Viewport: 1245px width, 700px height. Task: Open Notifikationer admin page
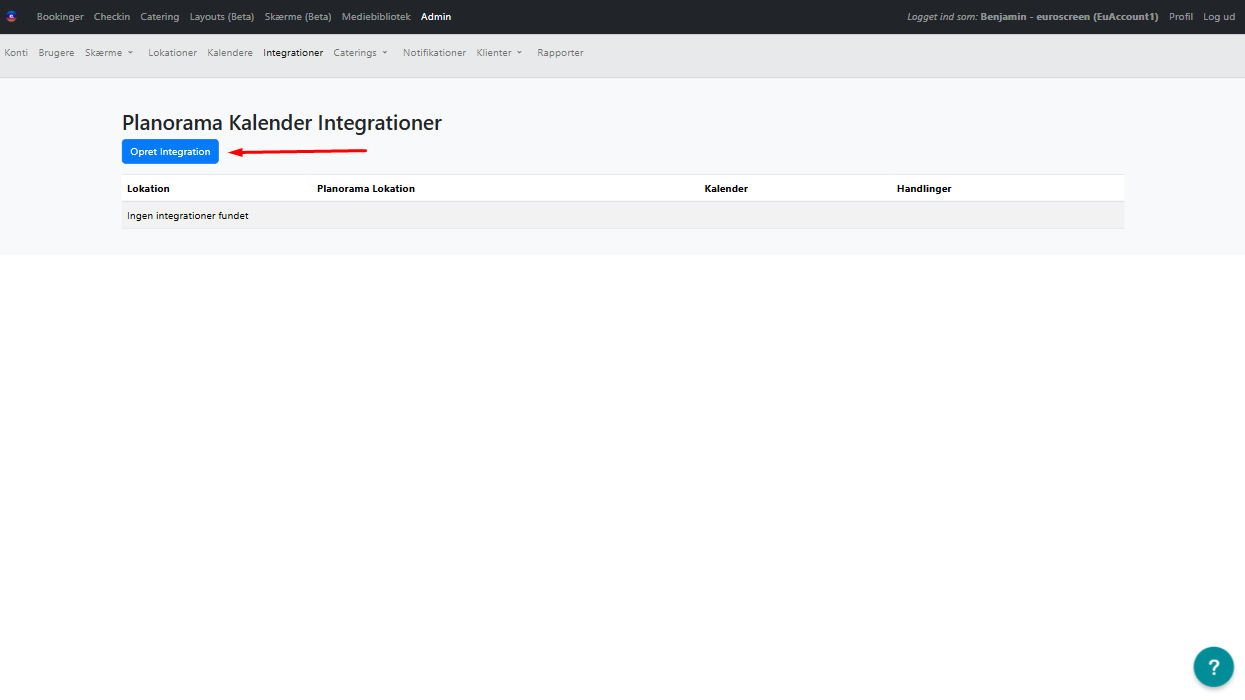(x=434, y=53)
